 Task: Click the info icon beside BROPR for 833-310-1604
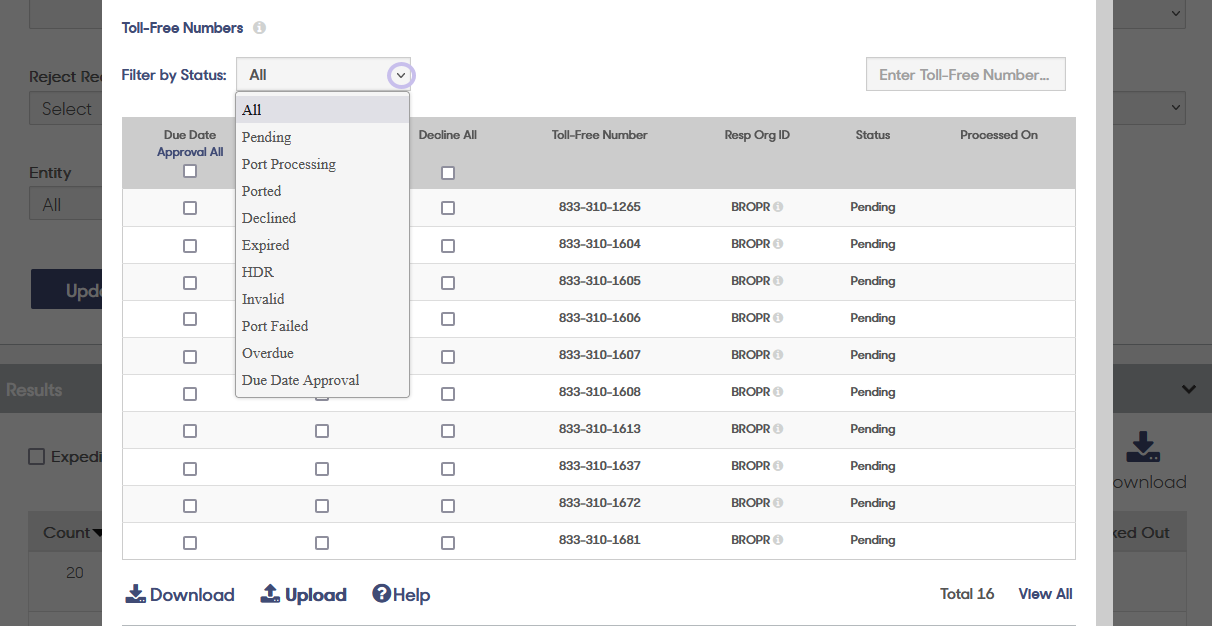pos(779,243)
